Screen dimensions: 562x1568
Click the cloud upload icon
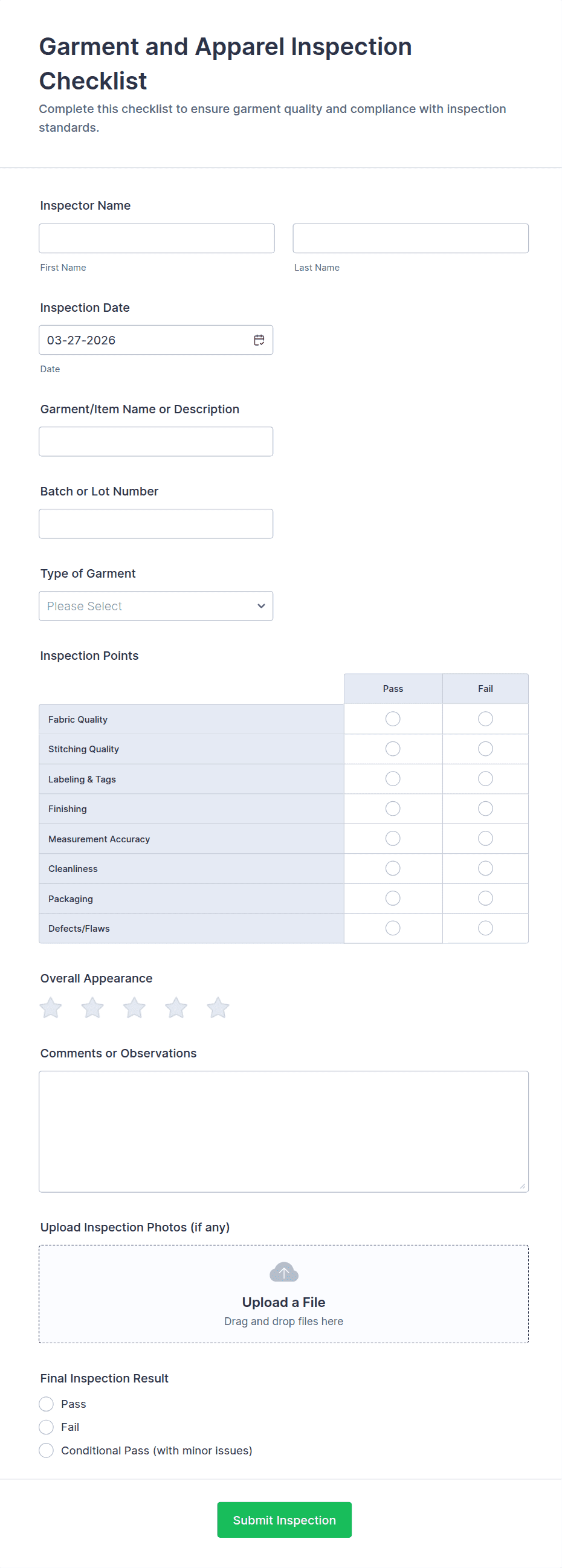click(284, 1271)
